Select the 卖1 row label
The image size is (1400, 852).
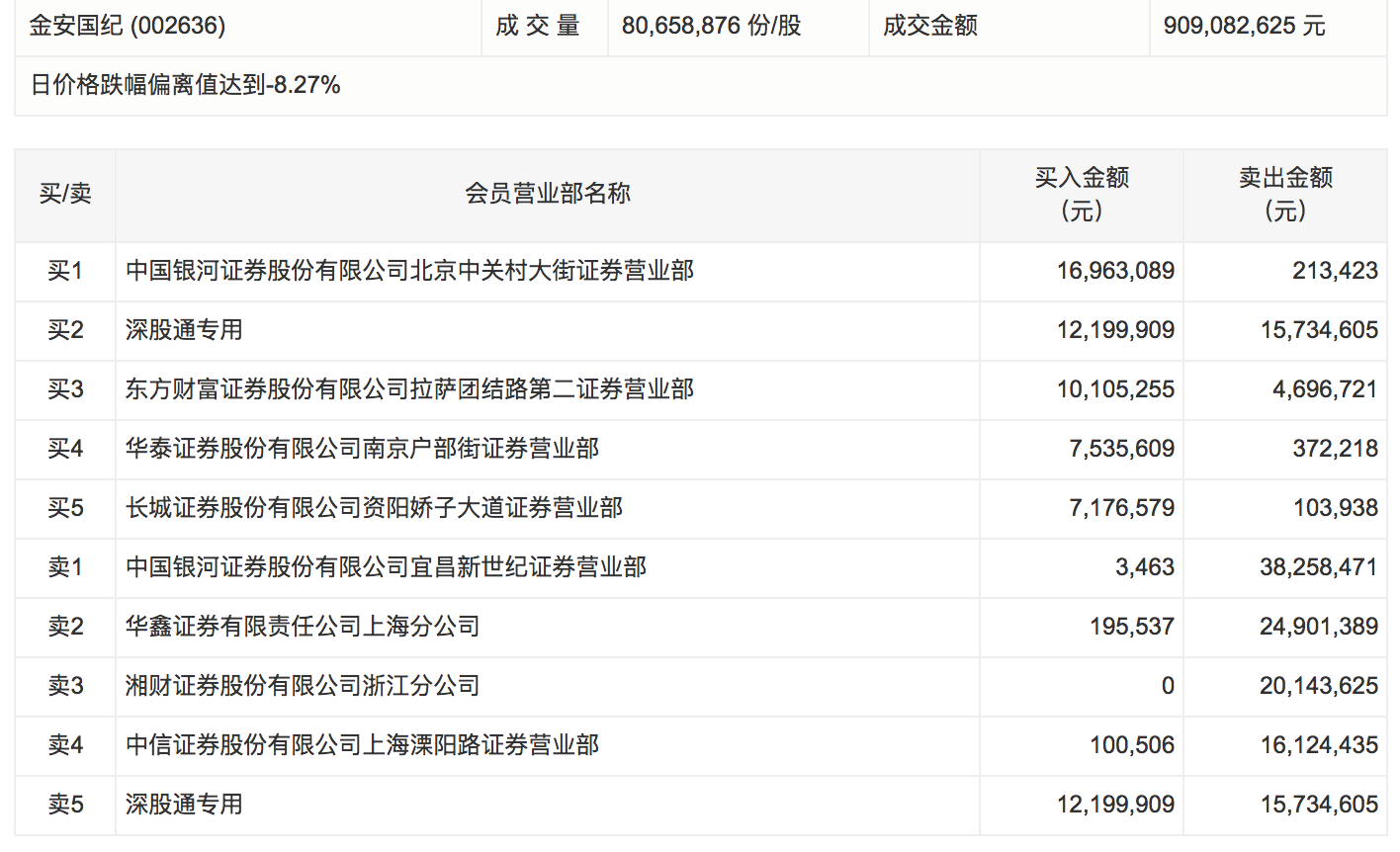click(x=65, y=567)
